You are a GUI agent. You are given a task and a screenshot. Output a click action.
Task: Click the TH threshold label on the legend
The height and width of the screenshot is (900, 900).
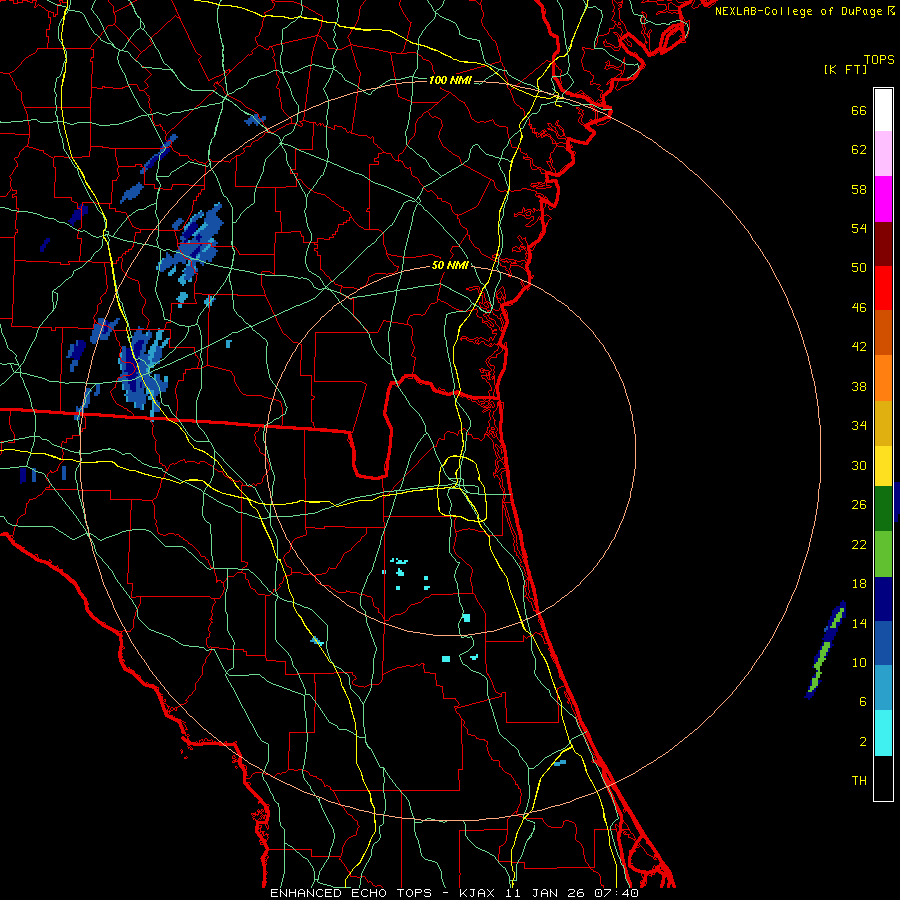click(x=859, y=781)
